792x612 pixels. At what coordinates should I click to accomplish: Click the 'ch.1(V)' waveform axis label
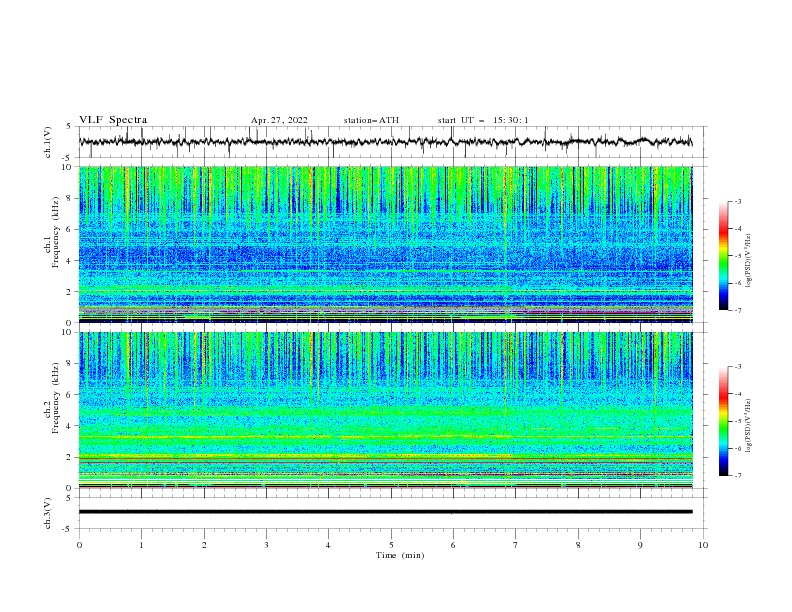(x=48, y=142)
